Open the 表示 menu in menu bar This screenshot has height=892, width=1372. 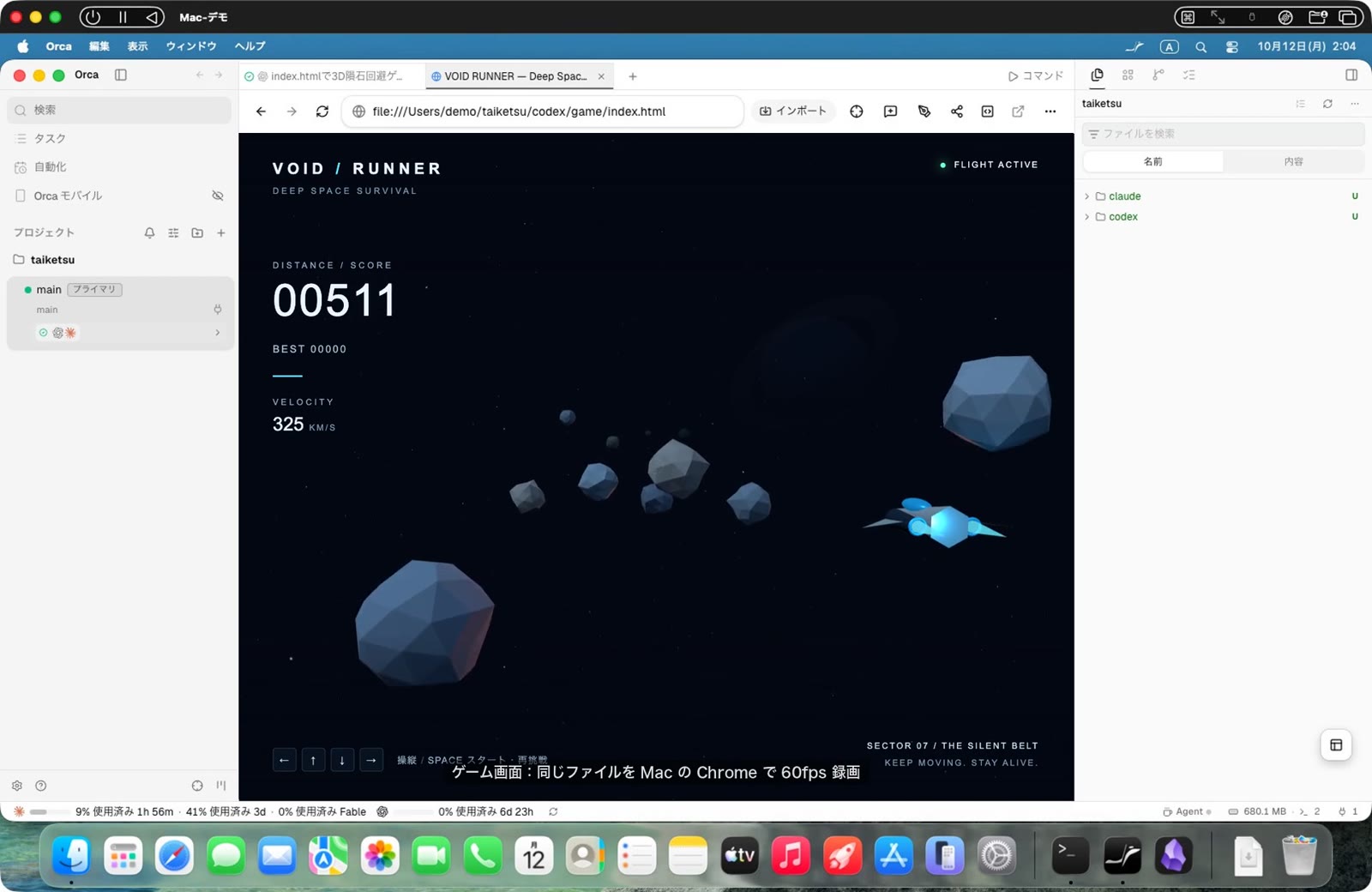[137, 46]
